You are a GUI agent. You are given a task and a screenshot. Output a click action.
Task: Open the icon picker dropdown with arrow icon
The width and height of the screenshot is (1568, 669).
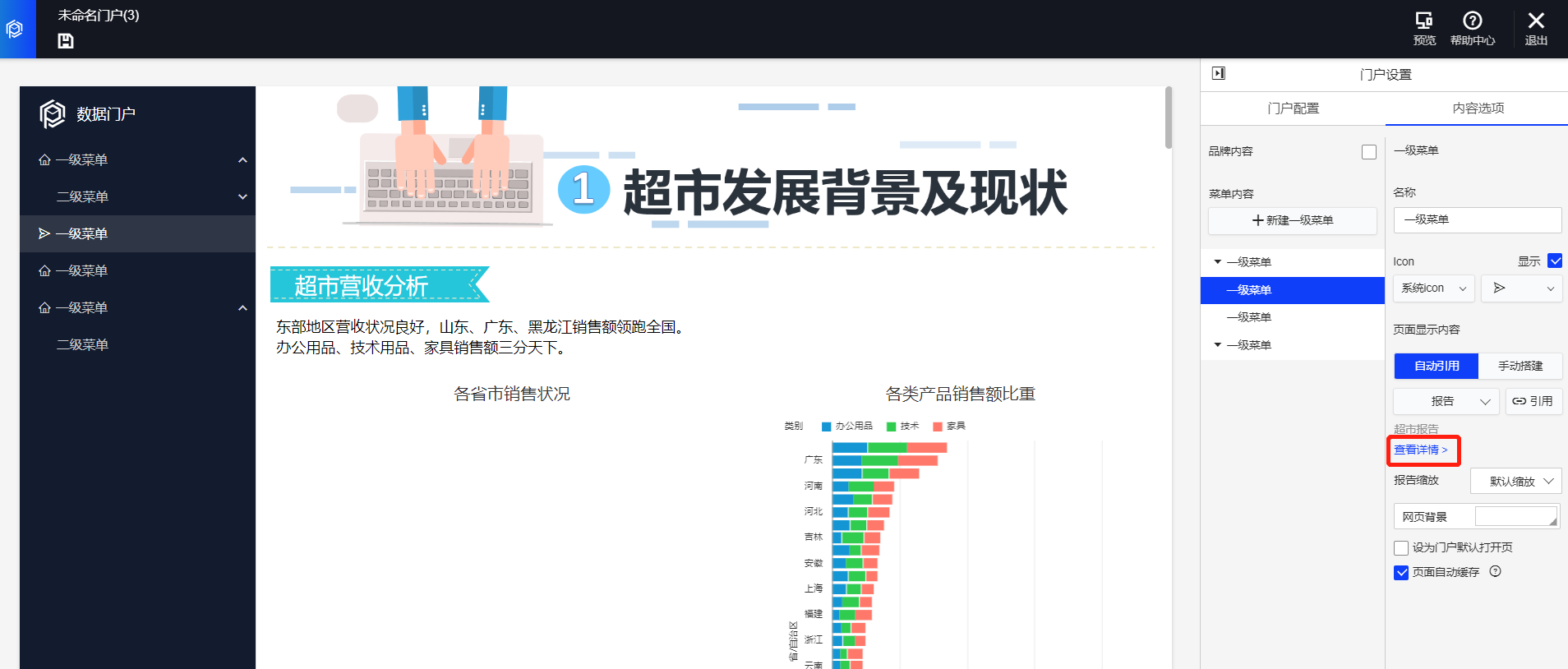(1522, 288)
